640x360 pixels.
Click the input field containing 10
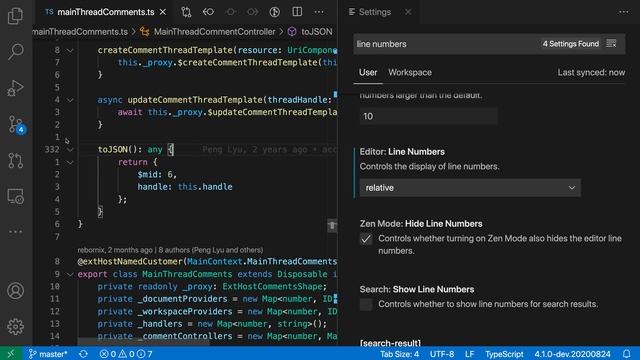tap(429, 116)
